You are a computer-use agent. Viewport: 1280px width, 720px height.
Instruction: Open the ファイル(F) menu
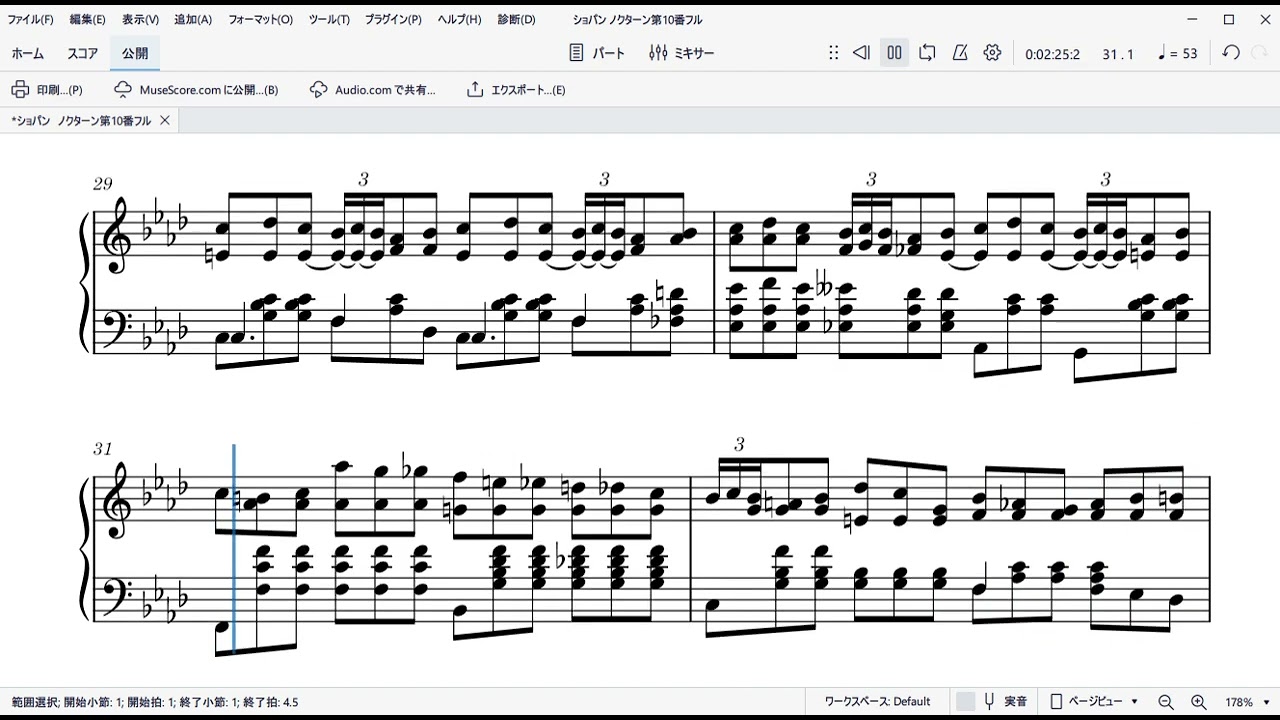(30, 19)
